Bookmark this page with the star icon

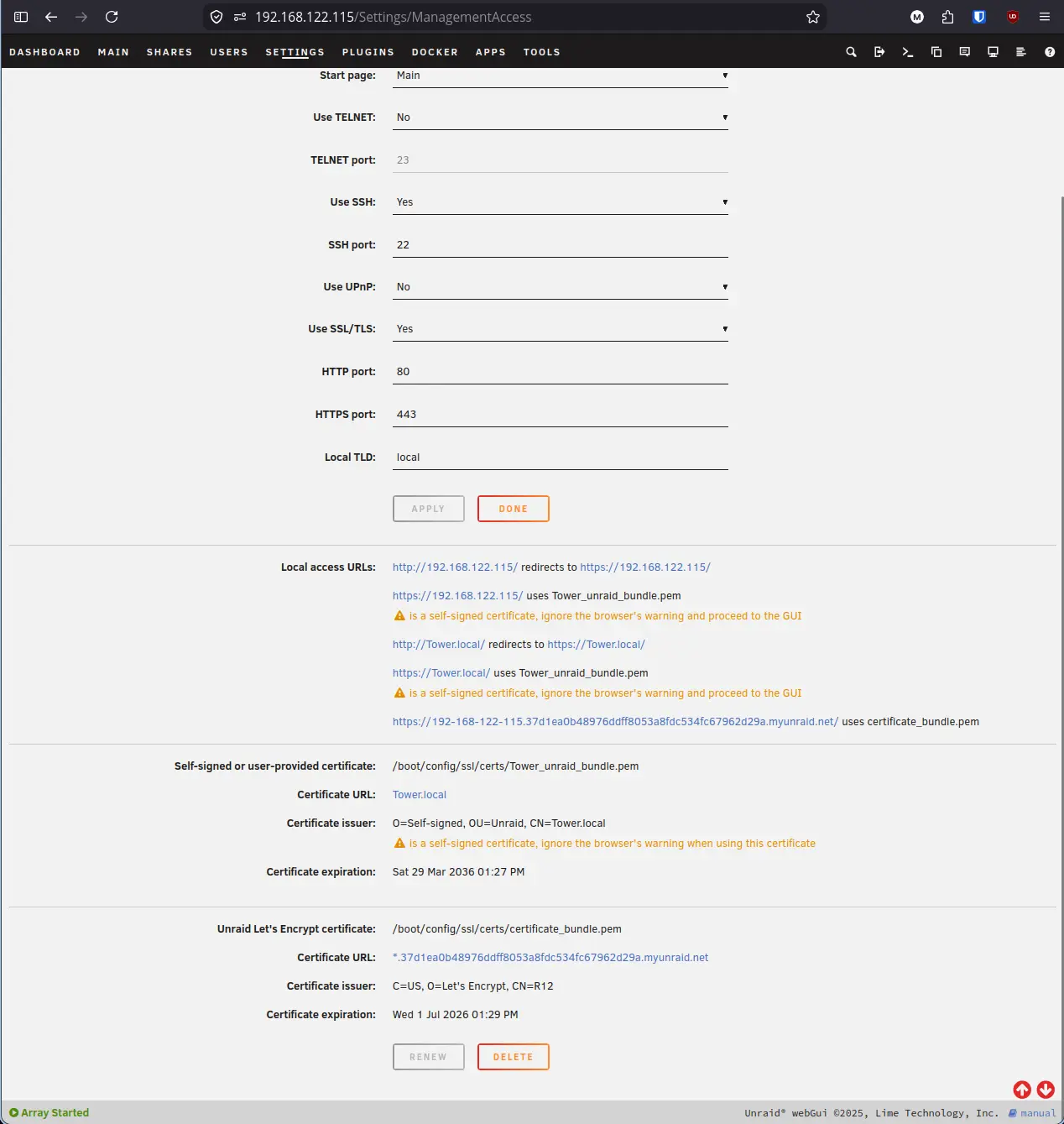(813, 17)
